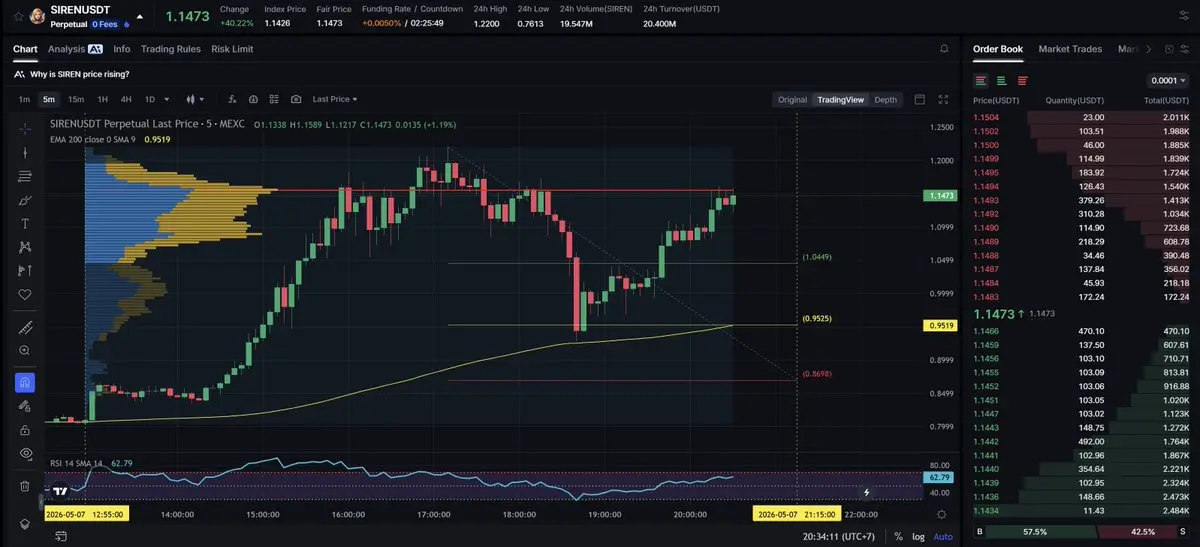This screenshot has height=547, width=1200.
Task: Select the crosshair cursor tool
Action: [25, 129]
